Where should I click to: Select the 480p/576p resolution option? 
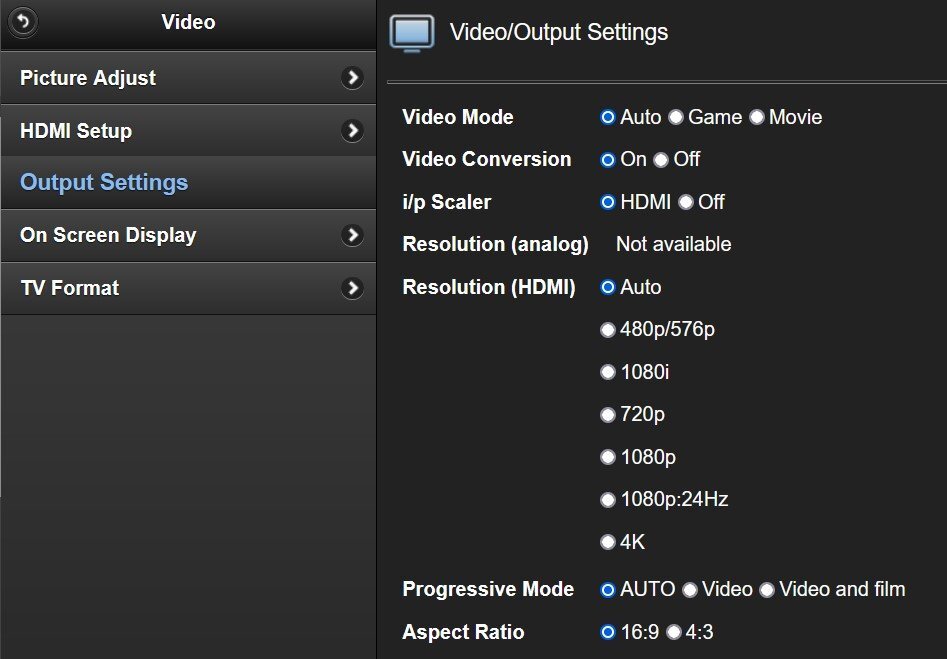pos(608,329)
